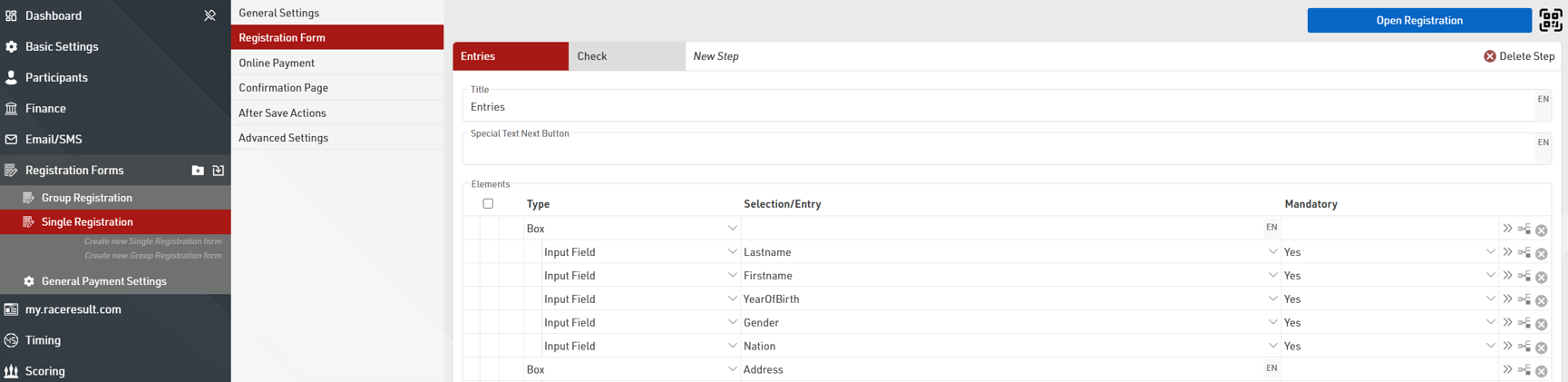Click Create new Single Registration form link
Viewport: 1568px width, 382px height.
pos(152,241)
